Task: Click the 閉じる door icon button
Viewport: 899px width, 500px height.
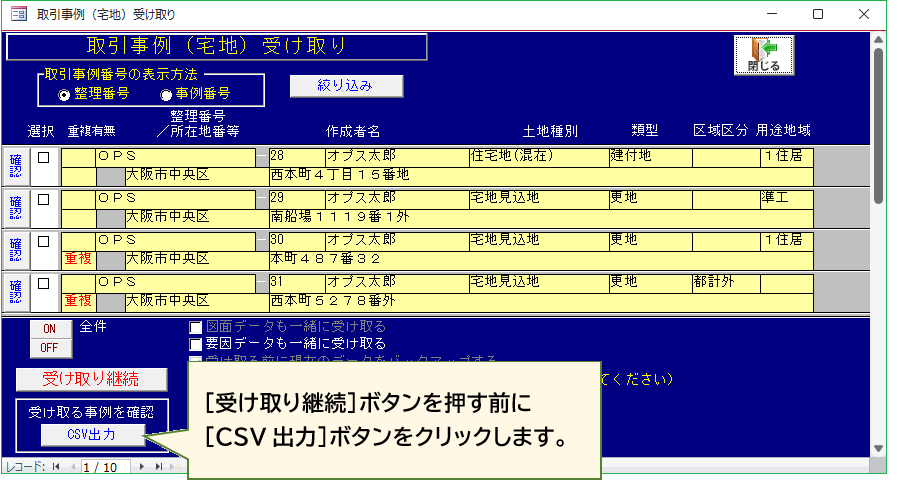Action: tap(764, 55)
